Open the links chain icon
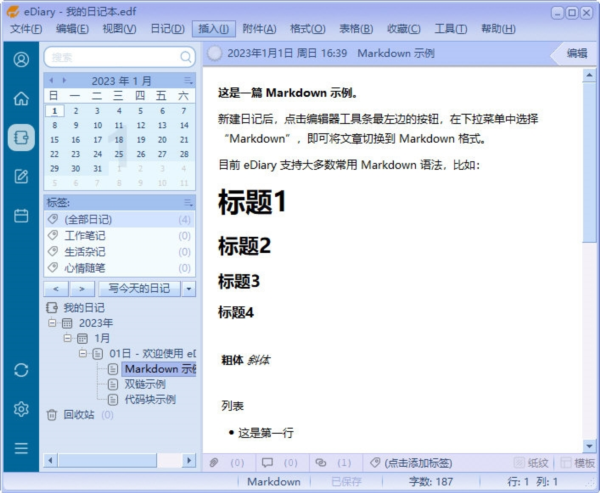The image size is (600, 493). click(321, 463)
